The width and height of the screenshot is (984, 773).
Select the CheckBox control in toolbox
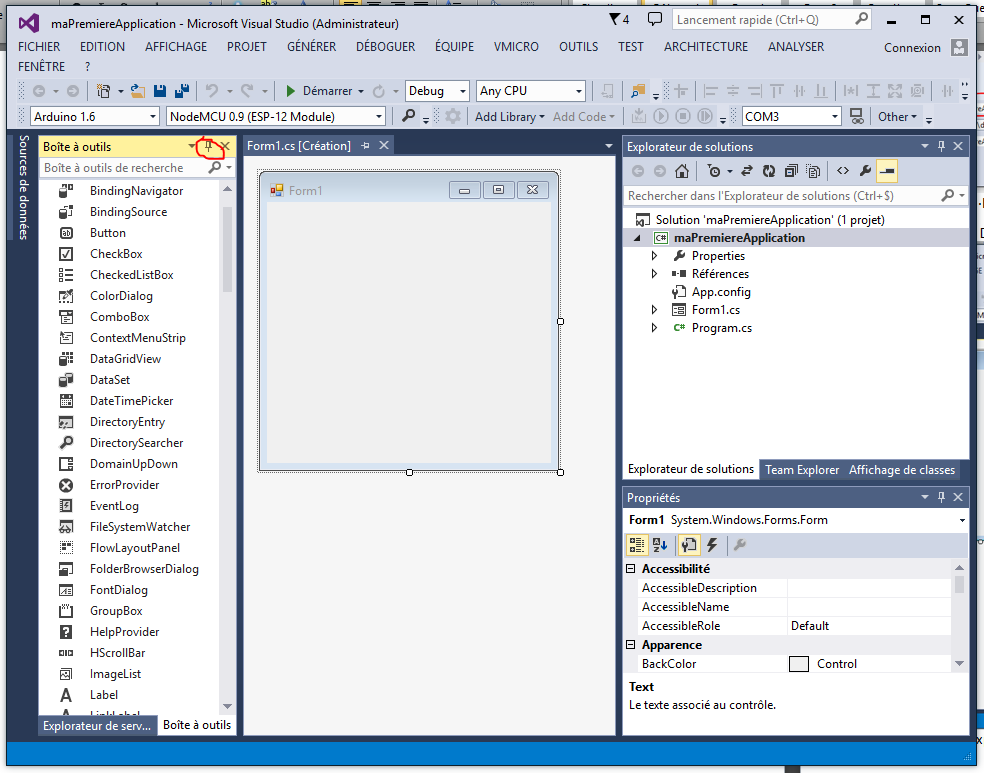pyautogui.click(x=116, y=253)
